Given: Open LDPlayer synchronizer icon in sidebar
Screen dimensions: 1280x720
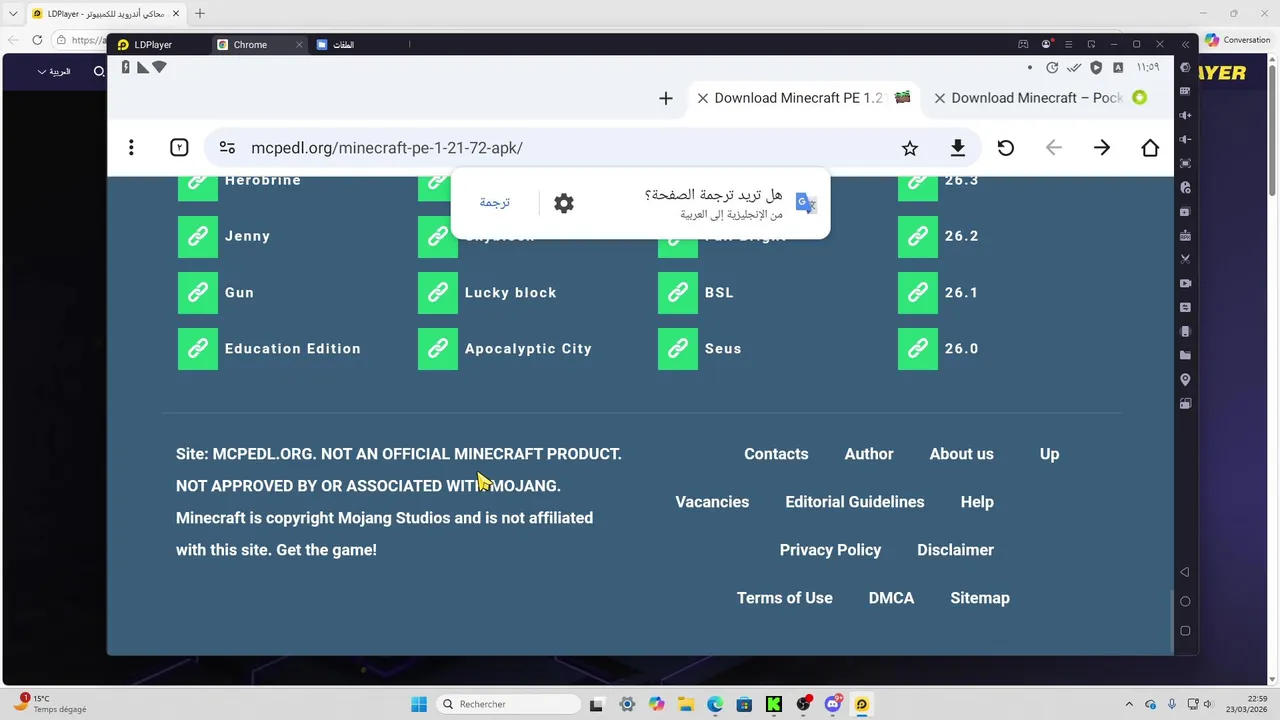Looking at the screenshot, I should [1185, 307].
